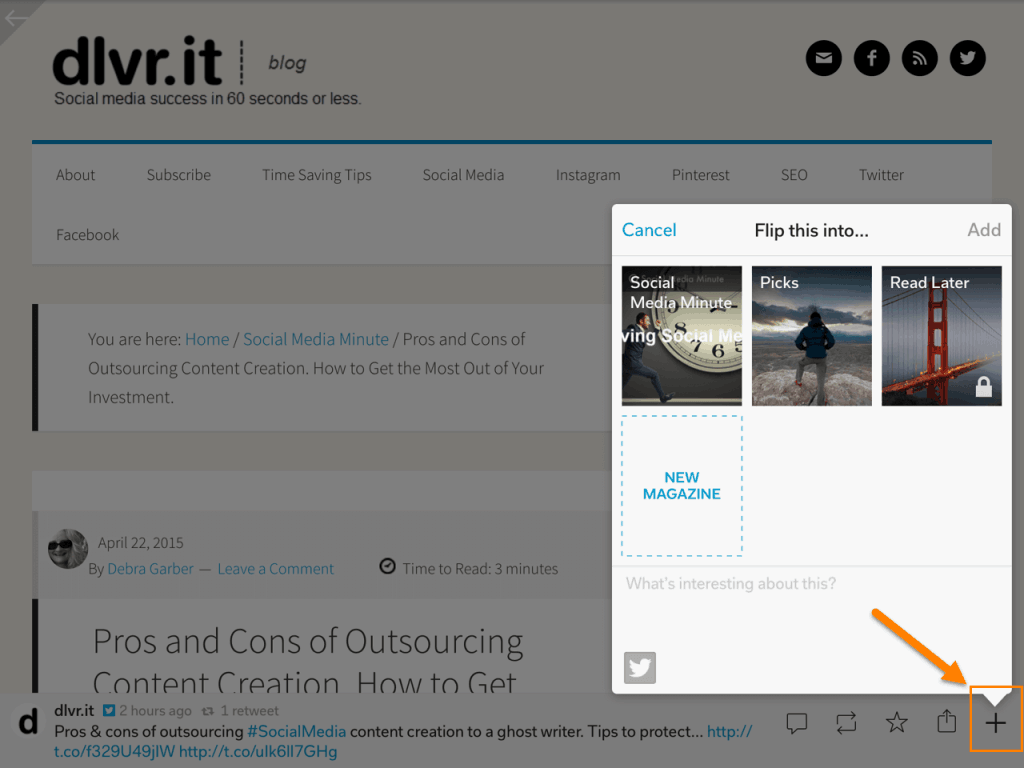Click Add in the flip dialog
1024x768 pixels.
coord(984,230)
